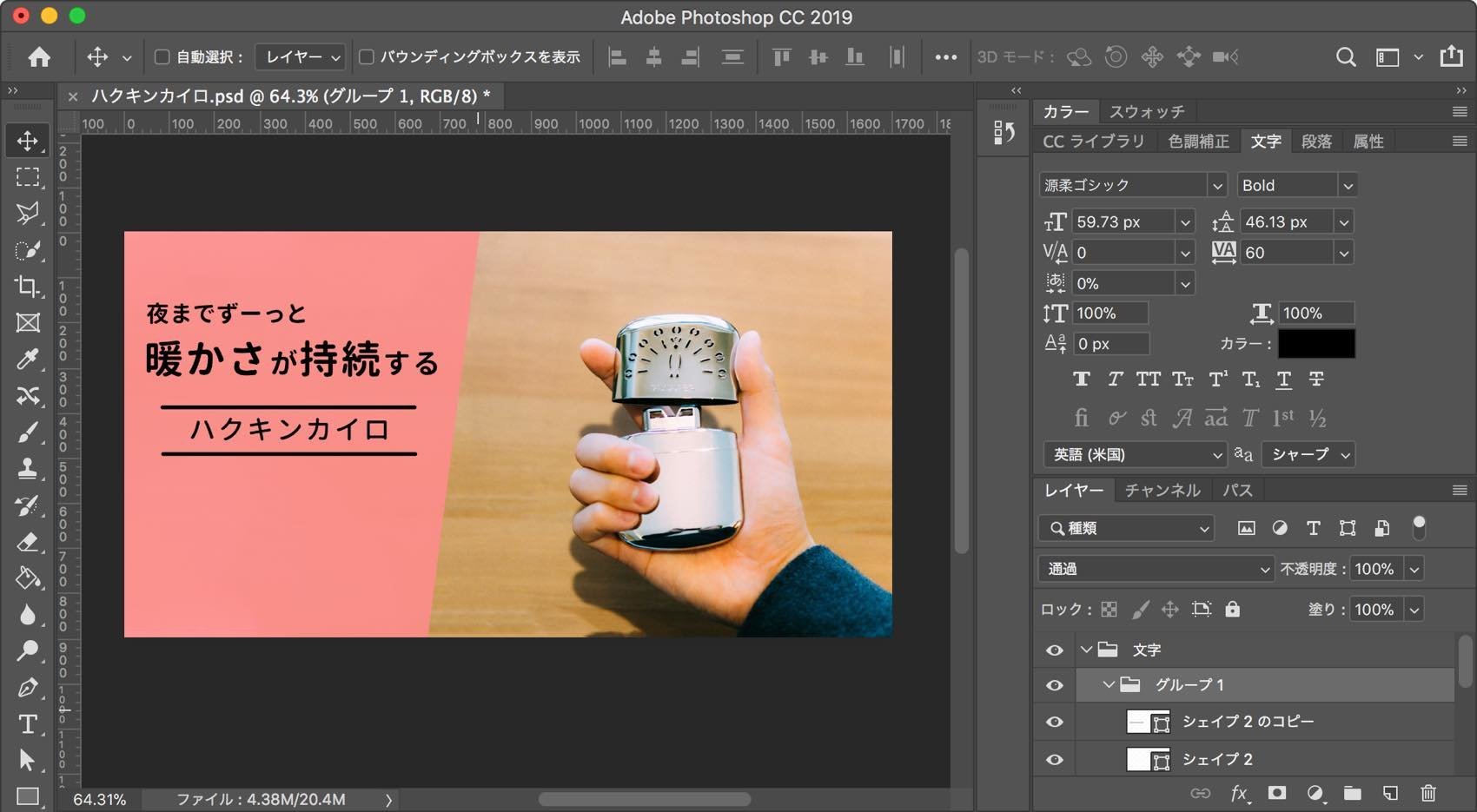Choose the Clone Stamp tool
The width and height of the screenshot is (1477, 812).
[28, 469]
